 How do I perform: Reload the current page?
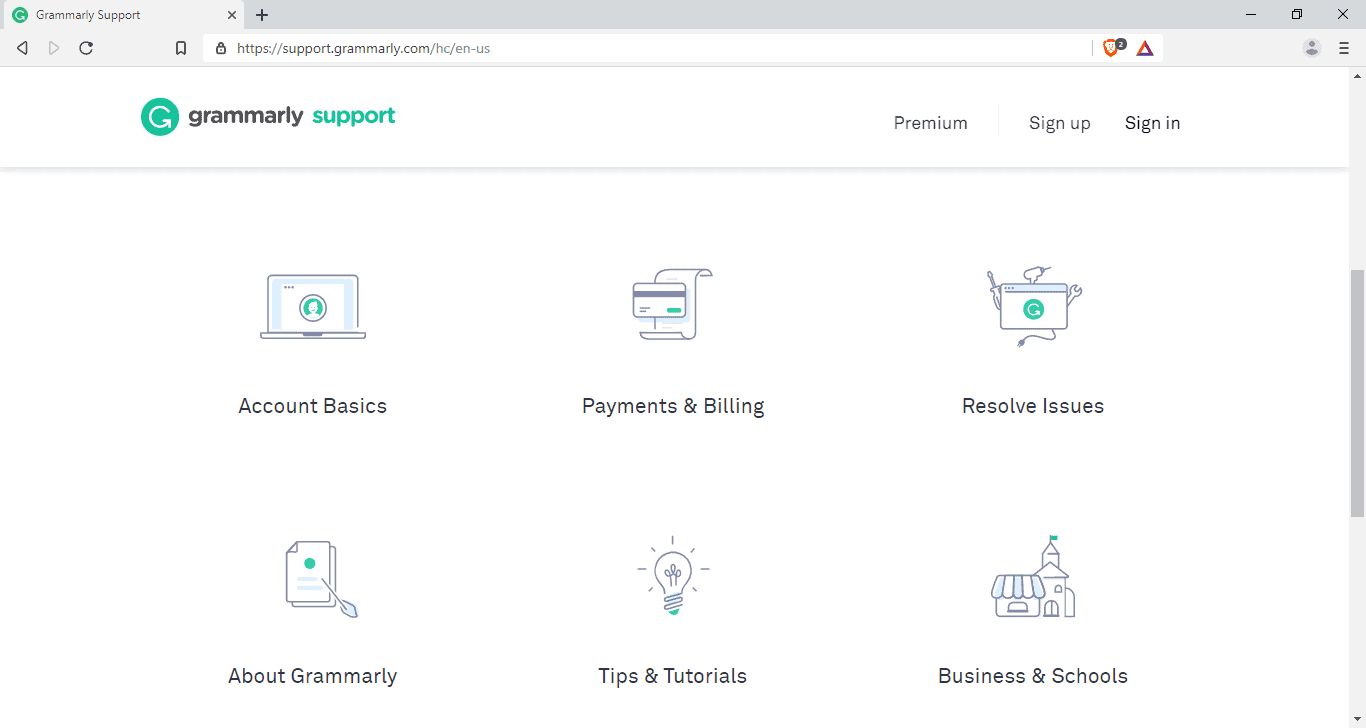pyautogui.click(x=86, y=47)
